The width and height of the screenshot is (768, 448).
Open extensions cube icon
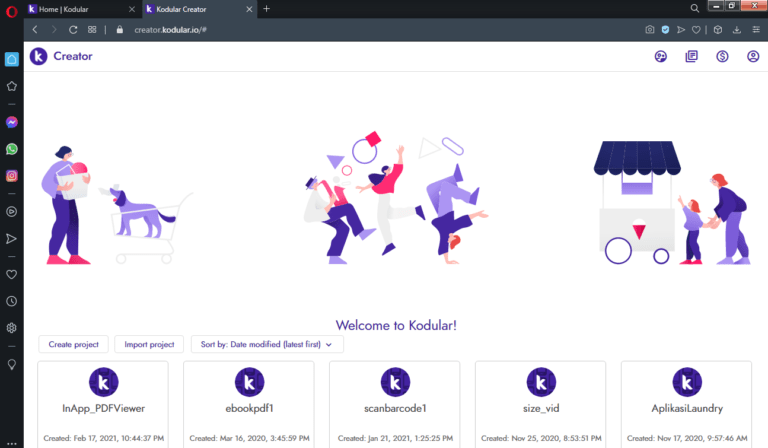tap(718, 30)
